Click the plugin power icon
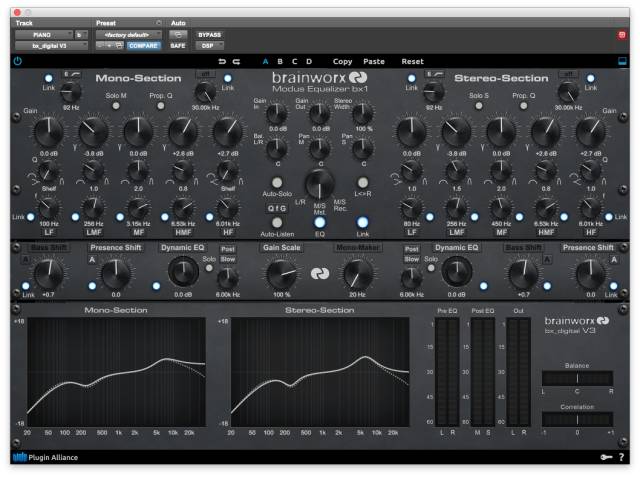 pos(18,61)
